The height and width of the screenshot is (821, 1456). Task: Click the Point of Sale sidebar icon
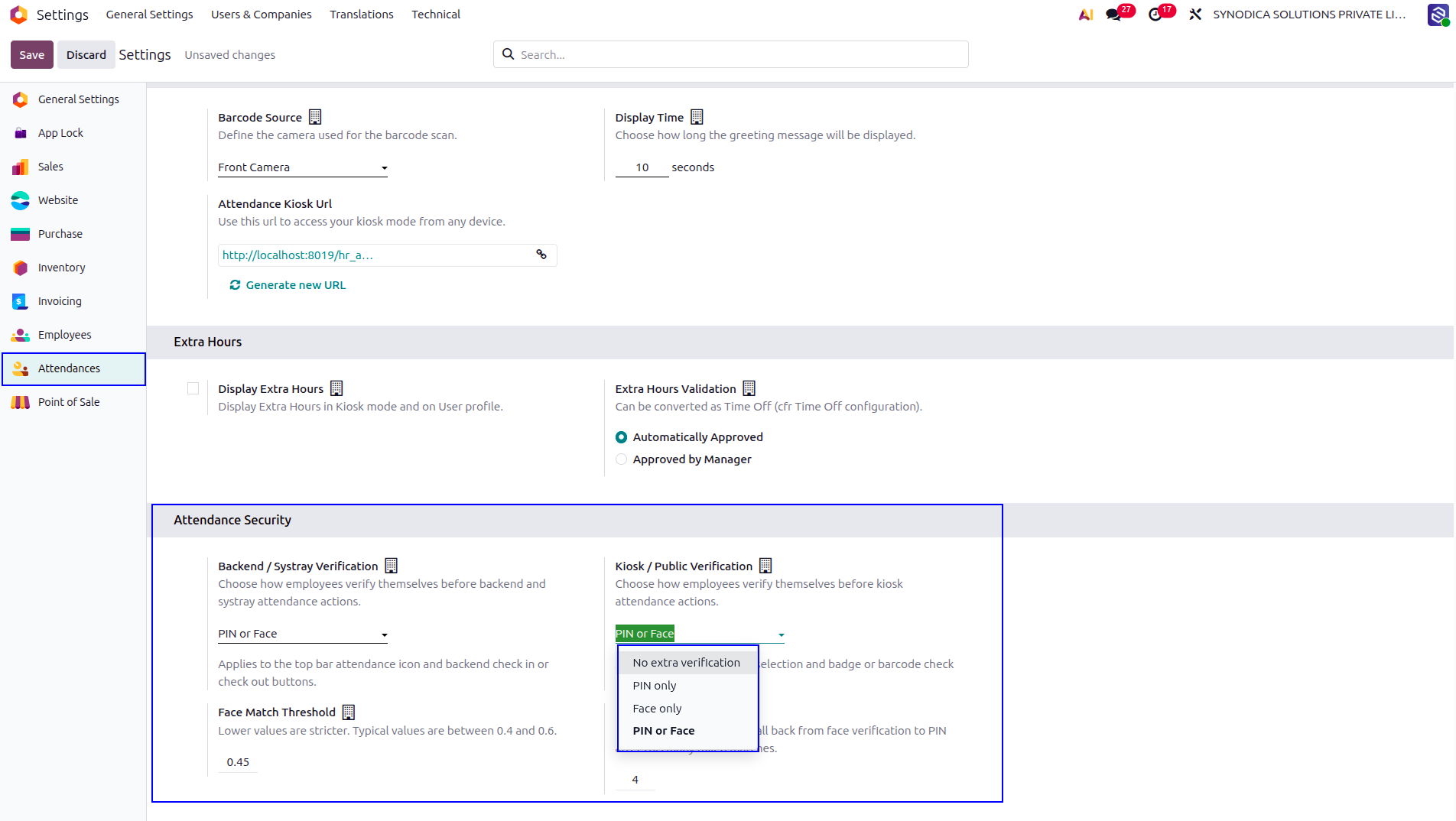point(21,402)
